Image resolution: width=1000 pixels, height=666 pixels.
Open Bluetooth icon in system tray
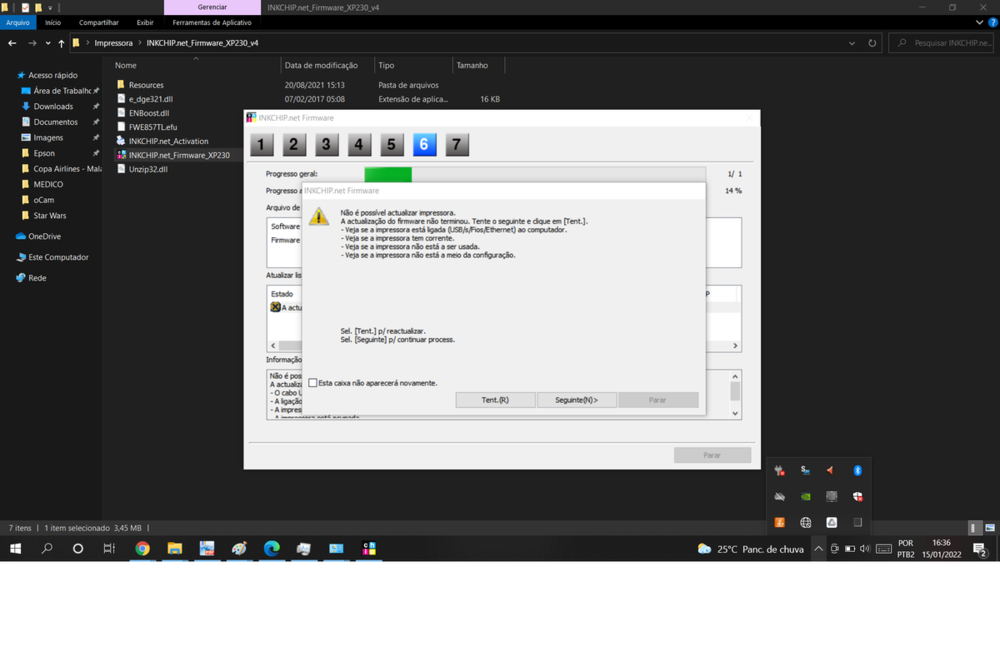pyautogui.click(x=857, y=470)
